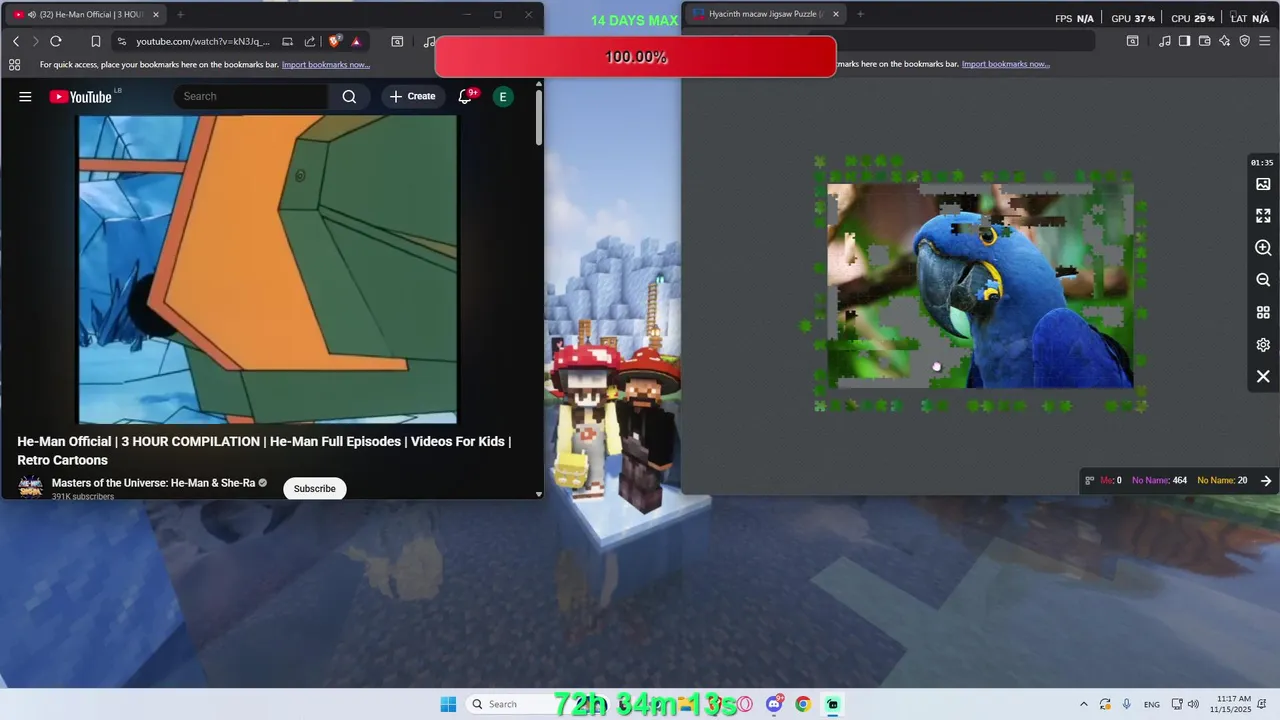
Task: Open the browser hamburger menu in the puzzle window
Action: (1265, 41)
